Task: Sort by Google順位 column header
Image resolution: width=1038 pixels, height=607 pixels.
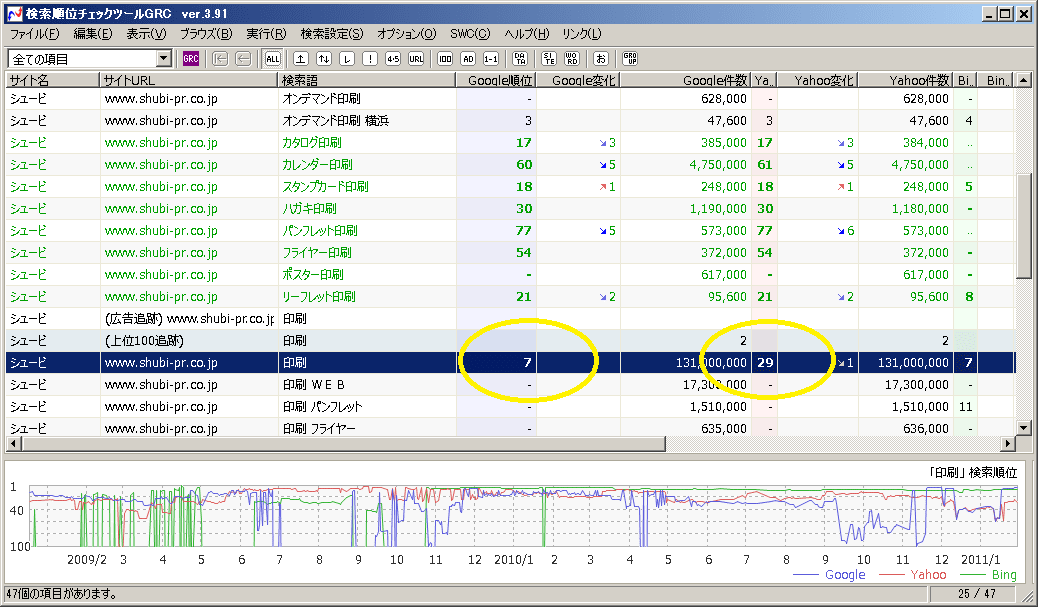Action: 497,80
